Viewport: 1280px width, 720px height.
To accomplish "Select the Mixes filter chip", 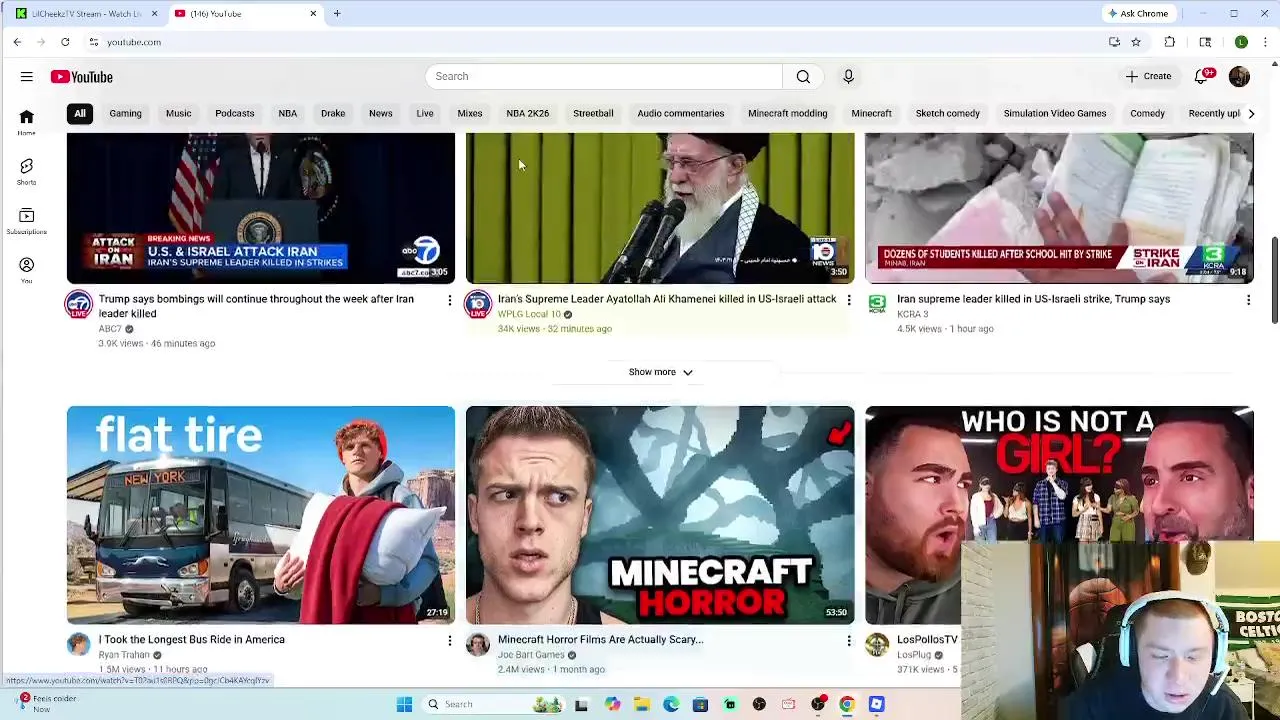I will click(x=469, y=113).
